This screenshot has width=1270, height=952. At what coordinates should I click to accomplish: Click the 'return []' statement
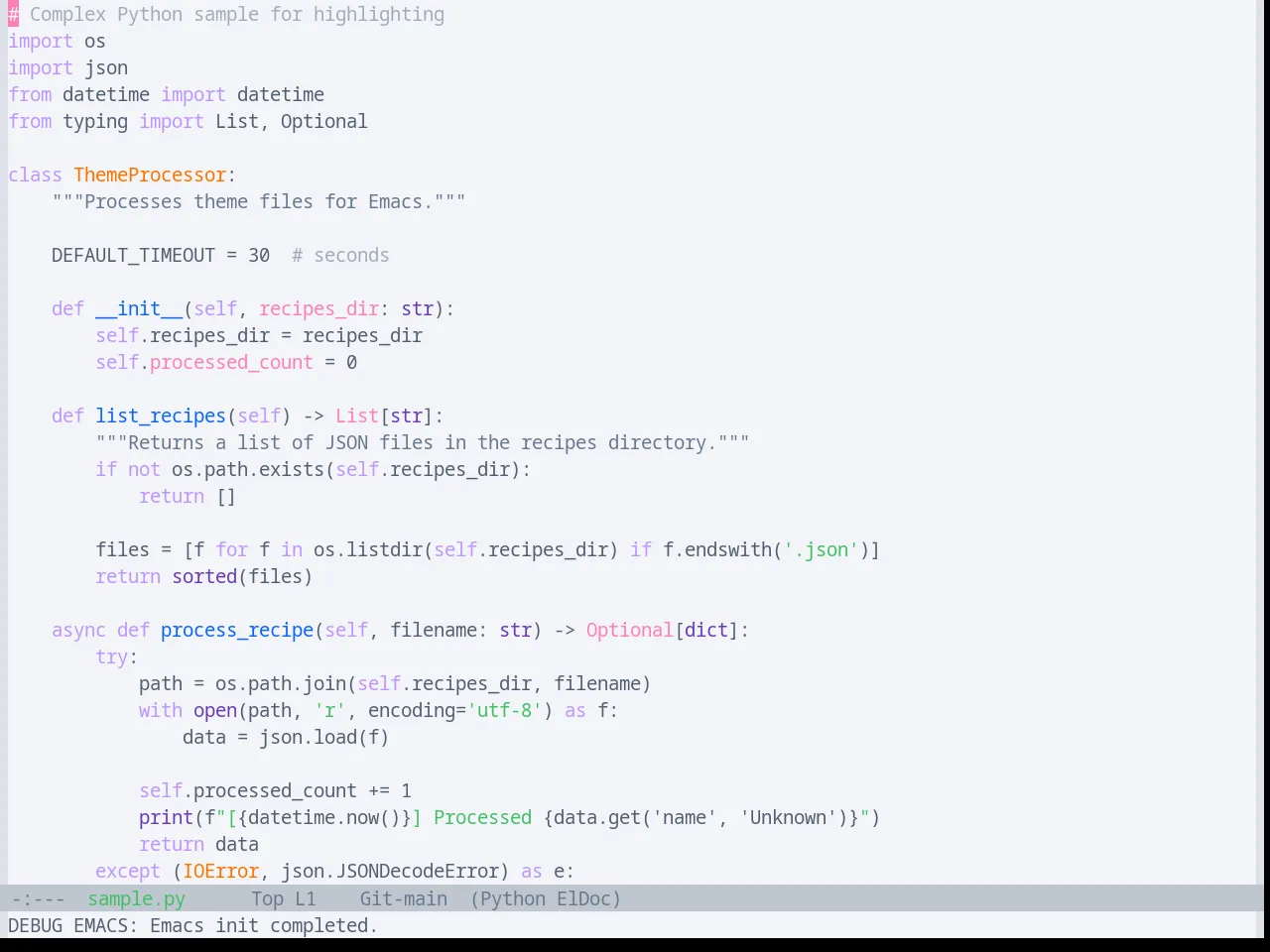tap(188, 496)
